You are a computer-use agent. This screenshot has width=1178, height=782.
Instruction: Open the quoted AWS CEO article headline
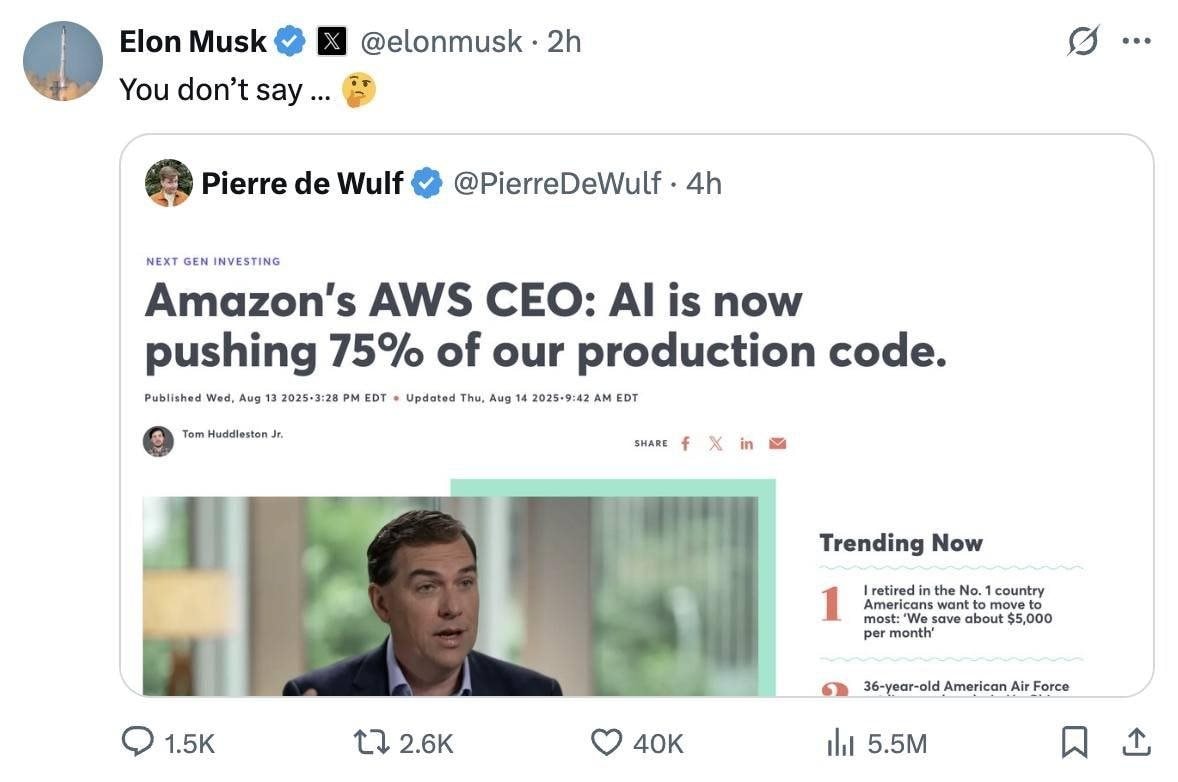[x=545, y=326]
